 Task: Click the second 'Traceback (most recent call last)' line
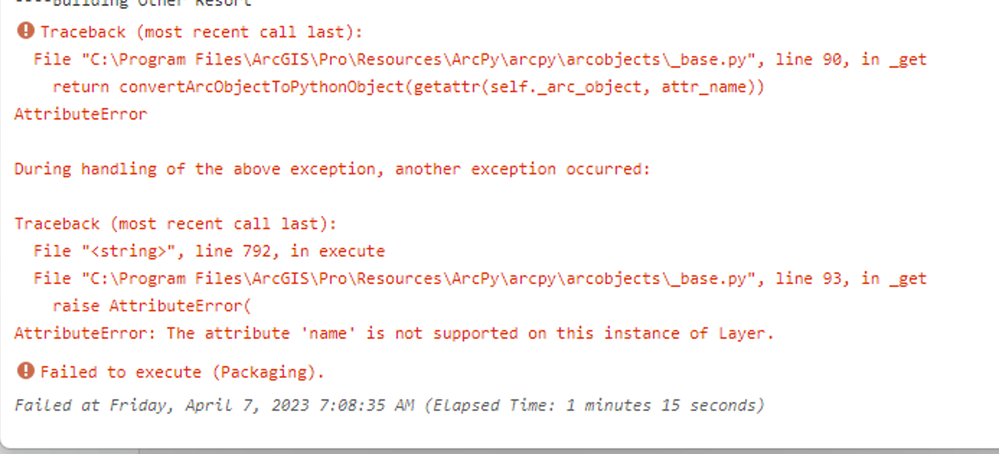click(x=175, y=224)
